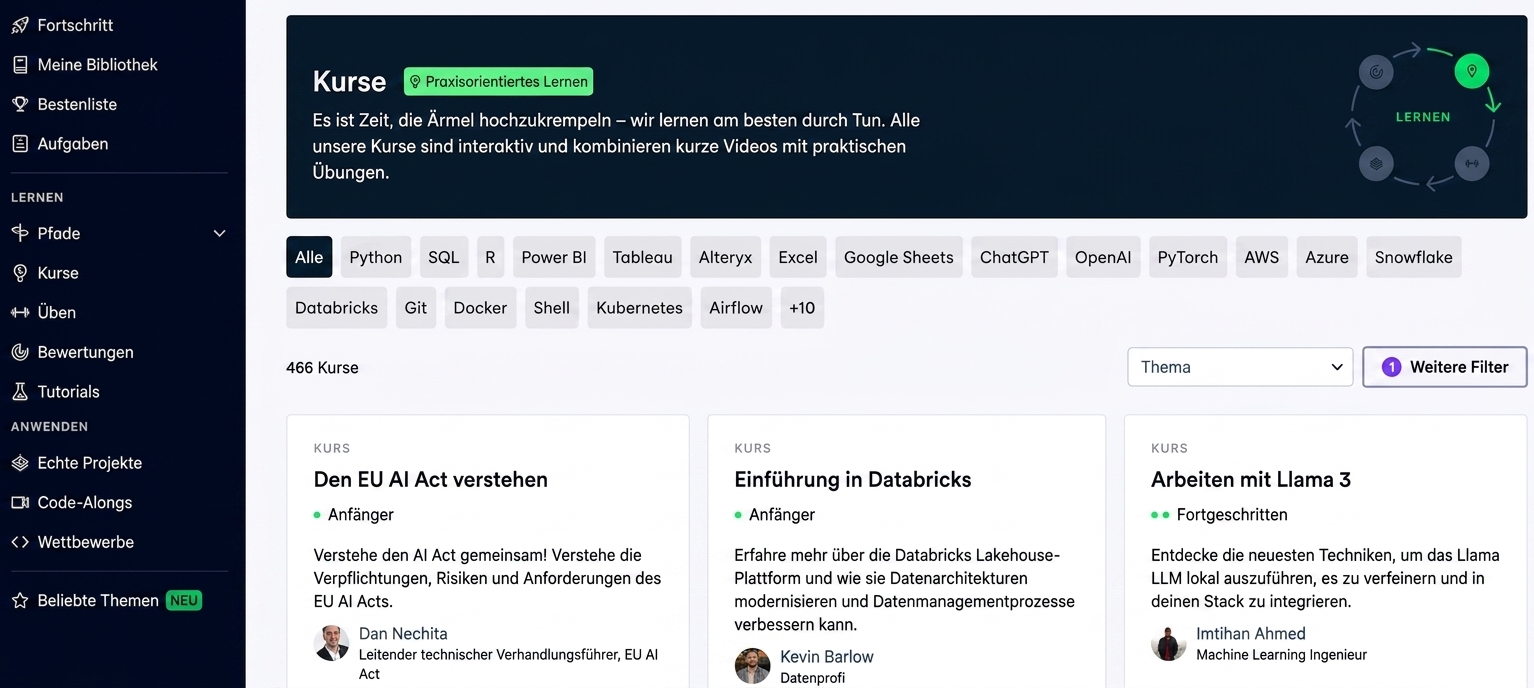Image resolution: width=1534 pixels, height=688 pixels.
Task: Open the course Arbeiten mit Llama 3
Action: pos(1251,479)
